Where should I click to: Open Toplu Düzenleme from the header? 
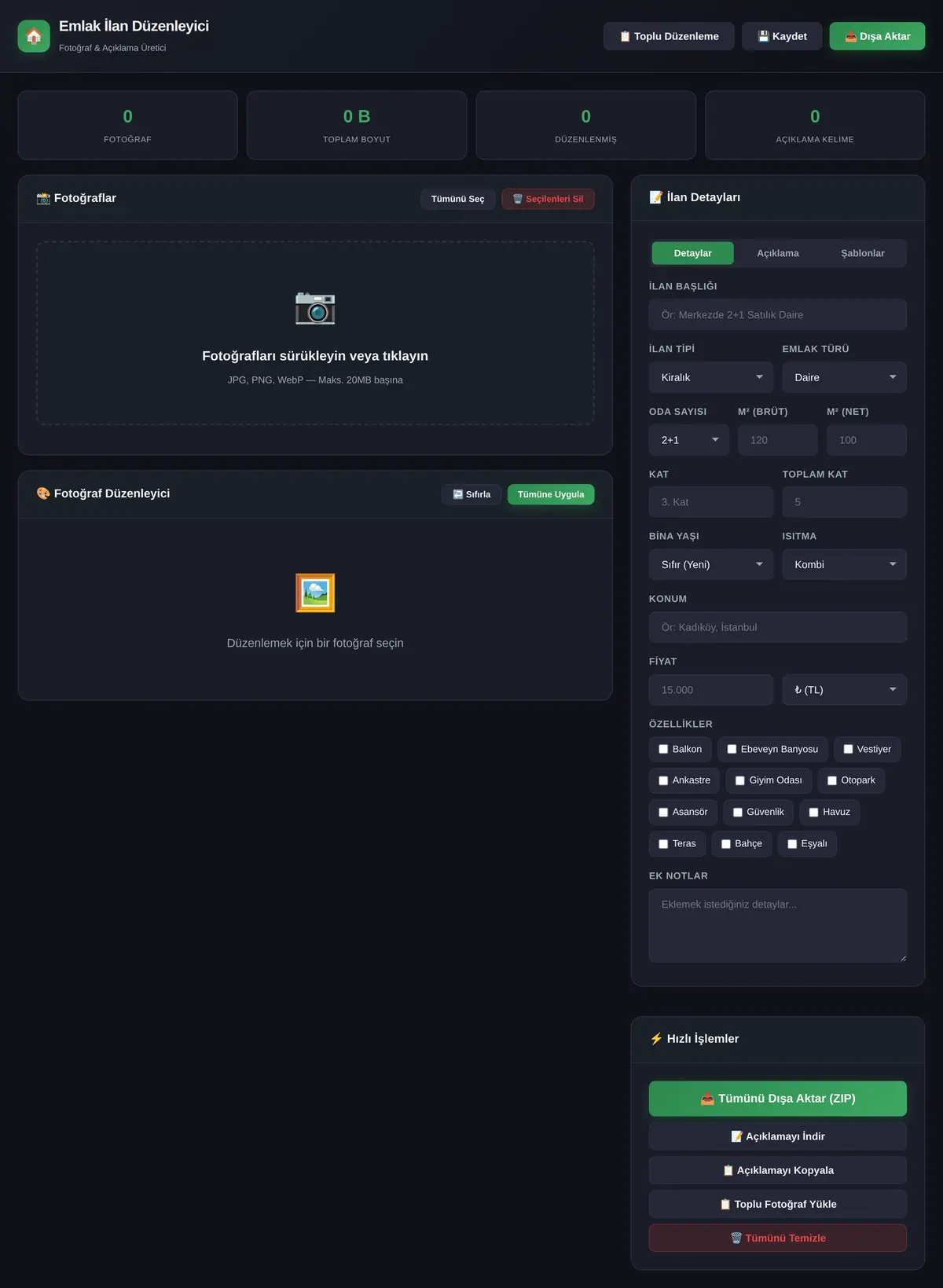[x=669, y=36]
